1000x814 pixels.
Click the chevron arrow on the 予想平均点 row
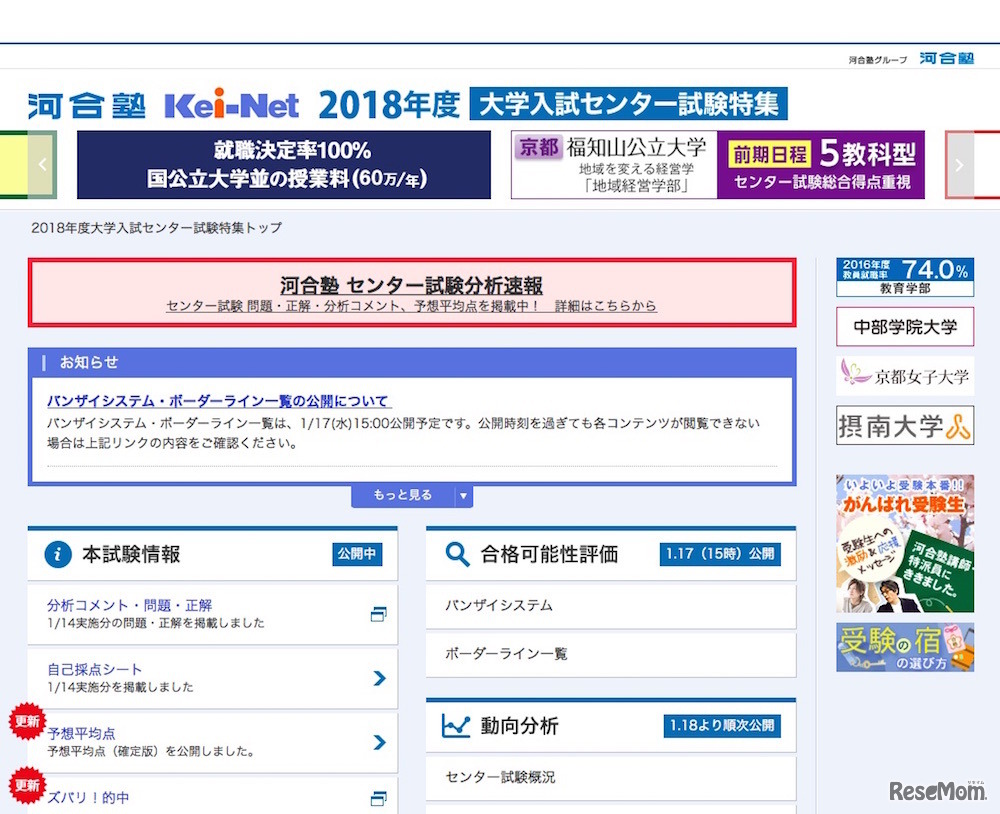[x=379, y=742]
